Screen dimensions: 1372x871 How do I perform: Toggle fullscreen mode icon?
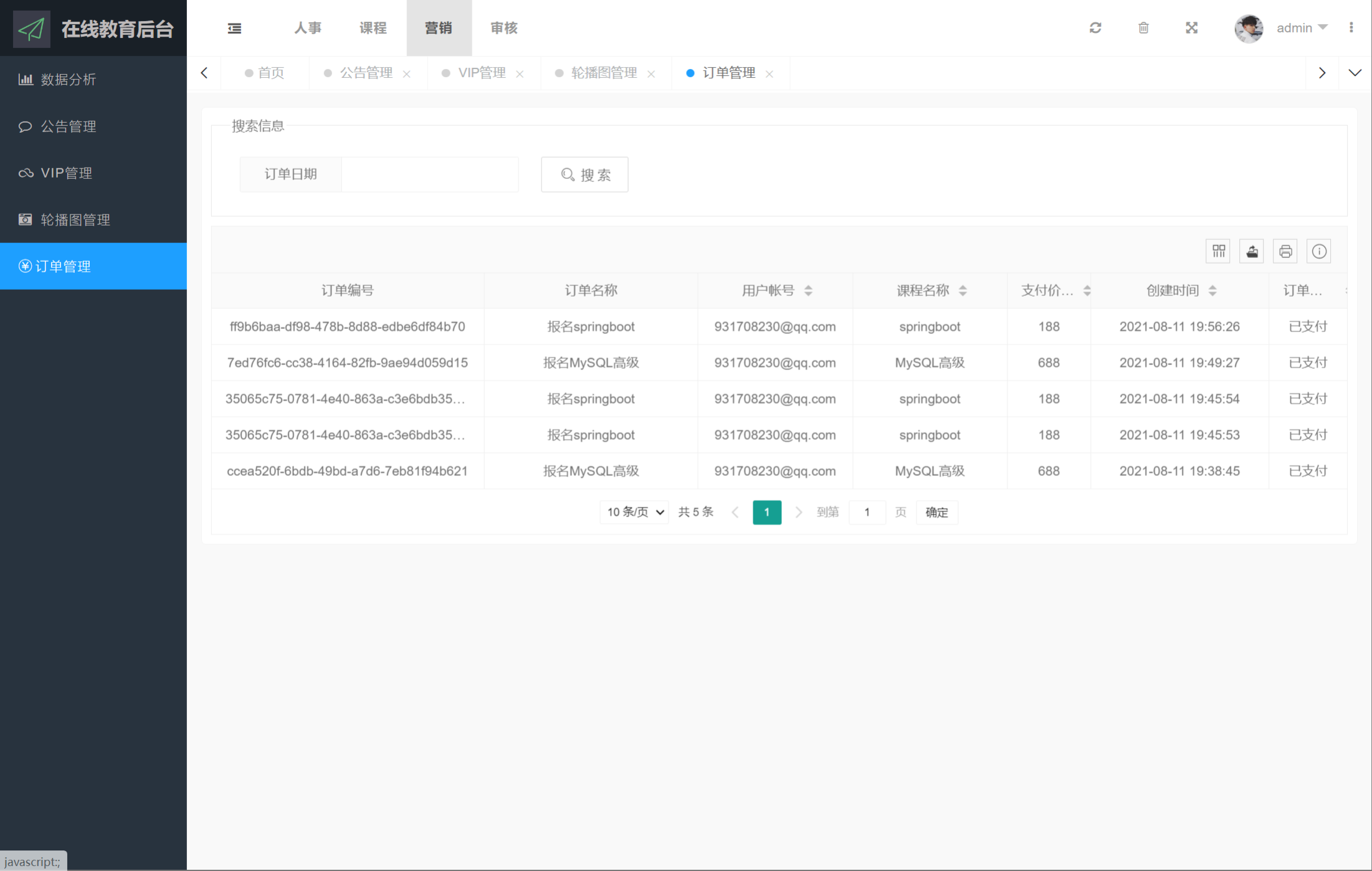(x=1191, y=28)
